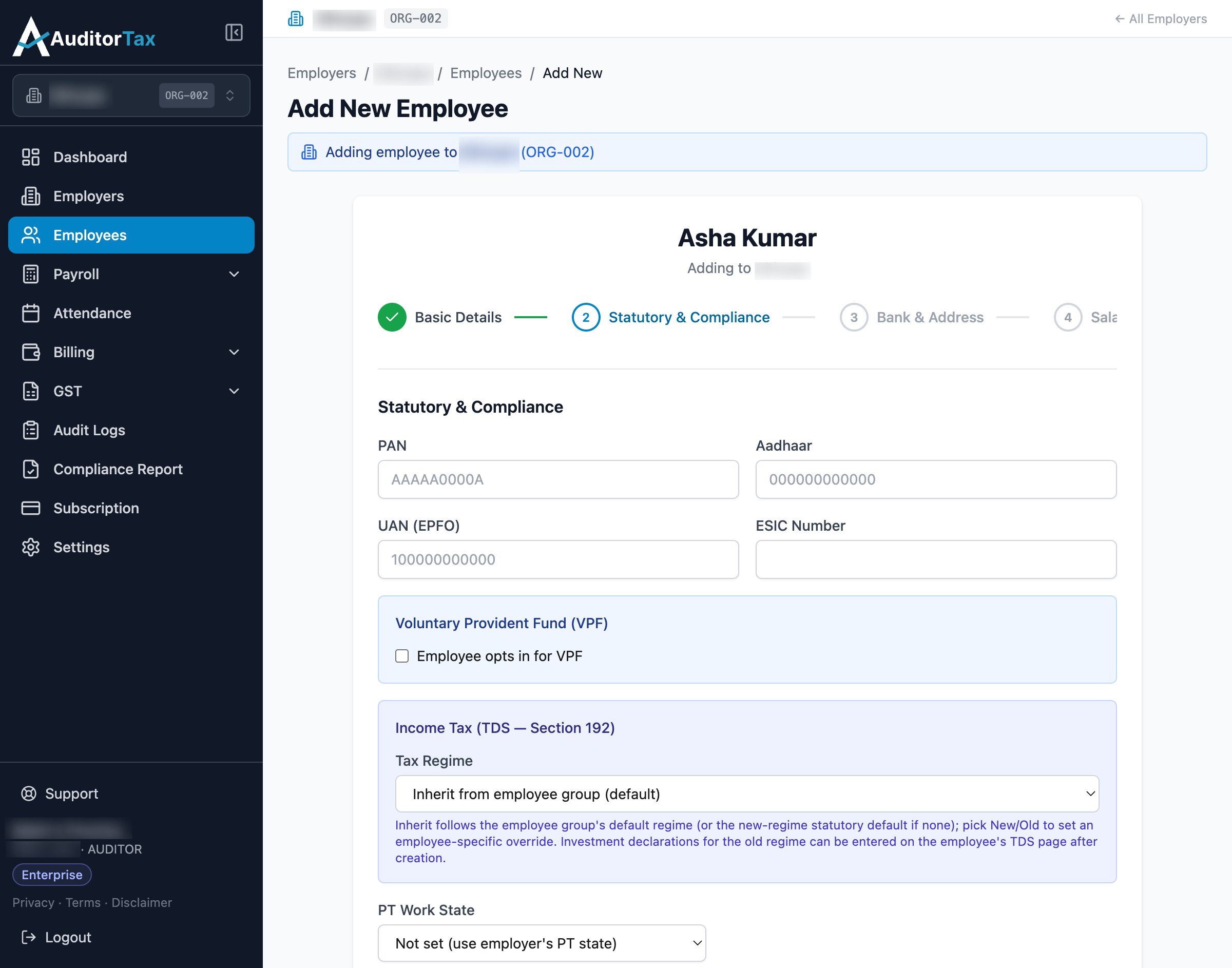1232x968 pixels.
Task: Collapse the sidebar panel icon
Action: pyautogui.click(x=234, y=32)
